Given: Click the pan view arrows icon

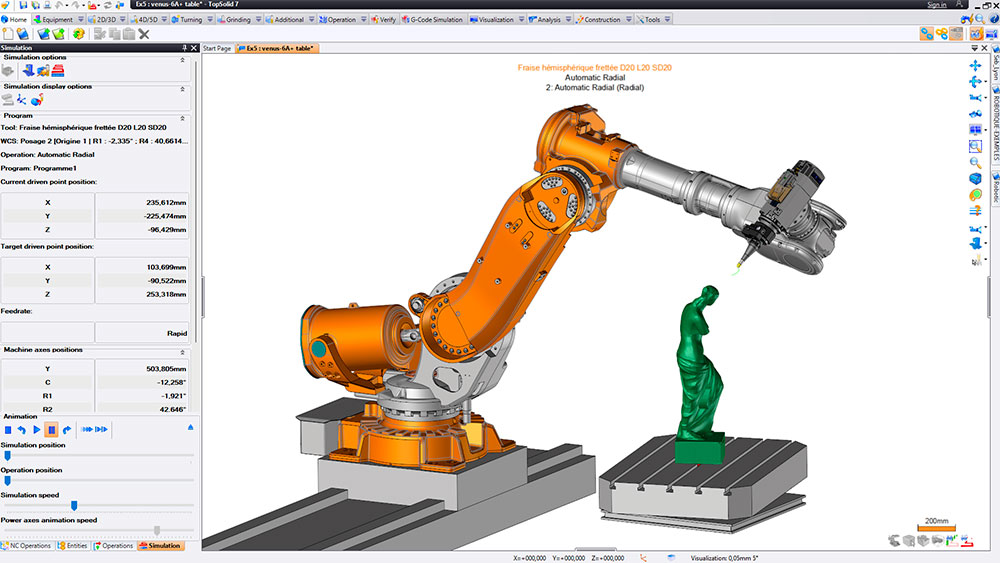Looking at the screenshot, I should [x=976, y=64].
